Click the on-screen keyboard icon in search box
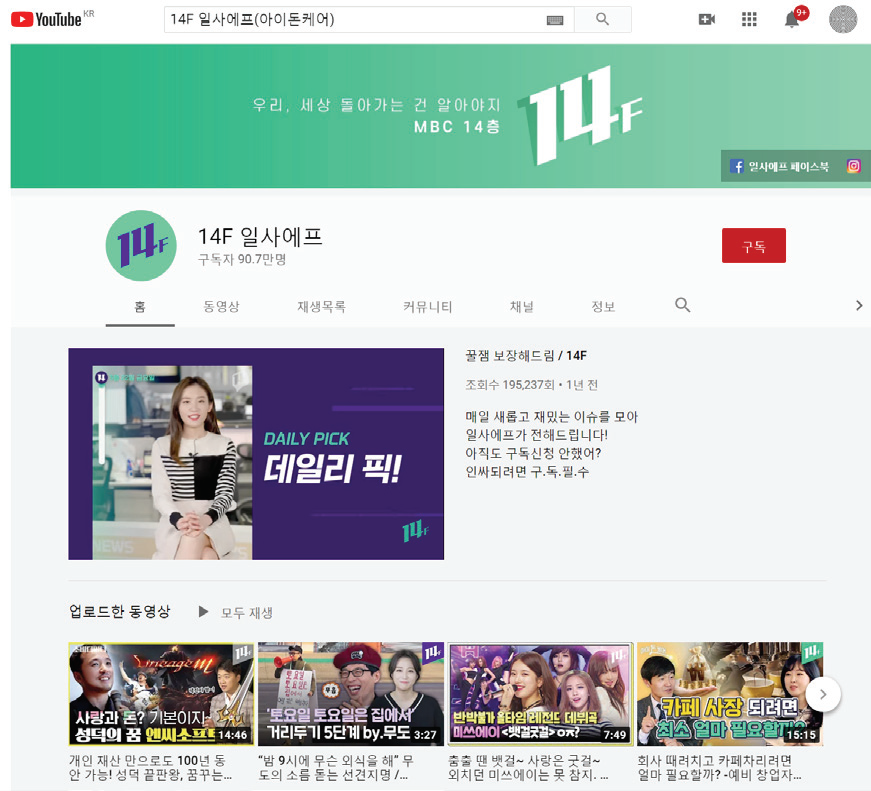The width and height of the screenshot is (871, 791). (x=554, y=20)
